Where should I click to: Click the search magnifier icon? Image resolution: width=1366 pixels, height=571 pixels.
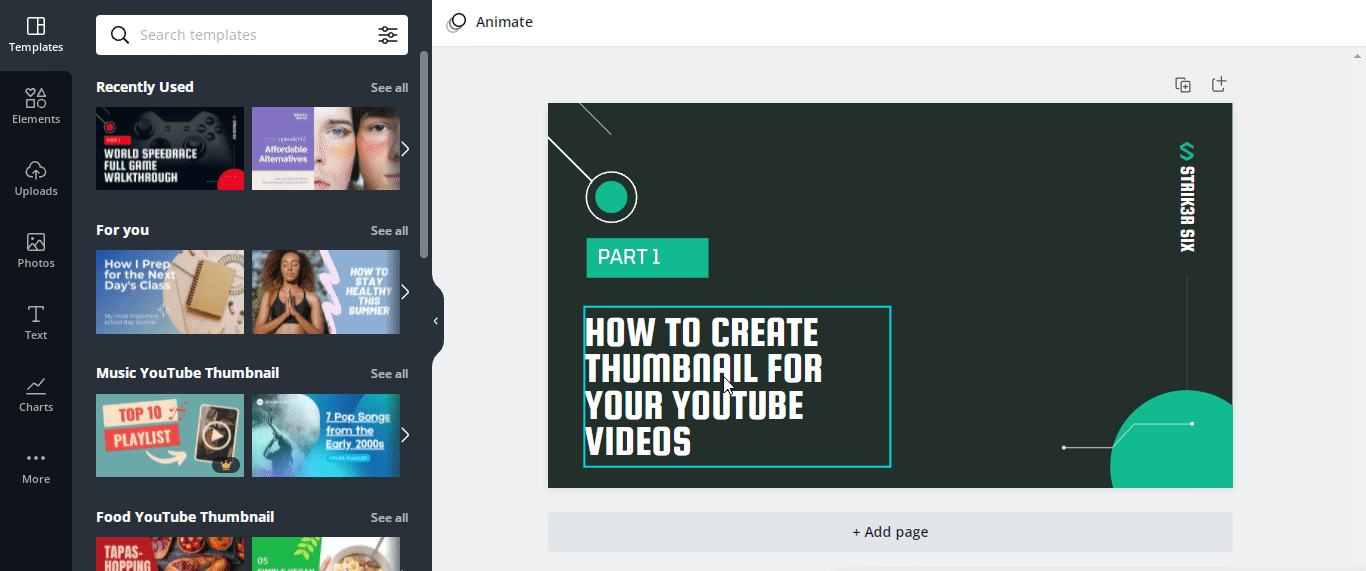(120, 35)
